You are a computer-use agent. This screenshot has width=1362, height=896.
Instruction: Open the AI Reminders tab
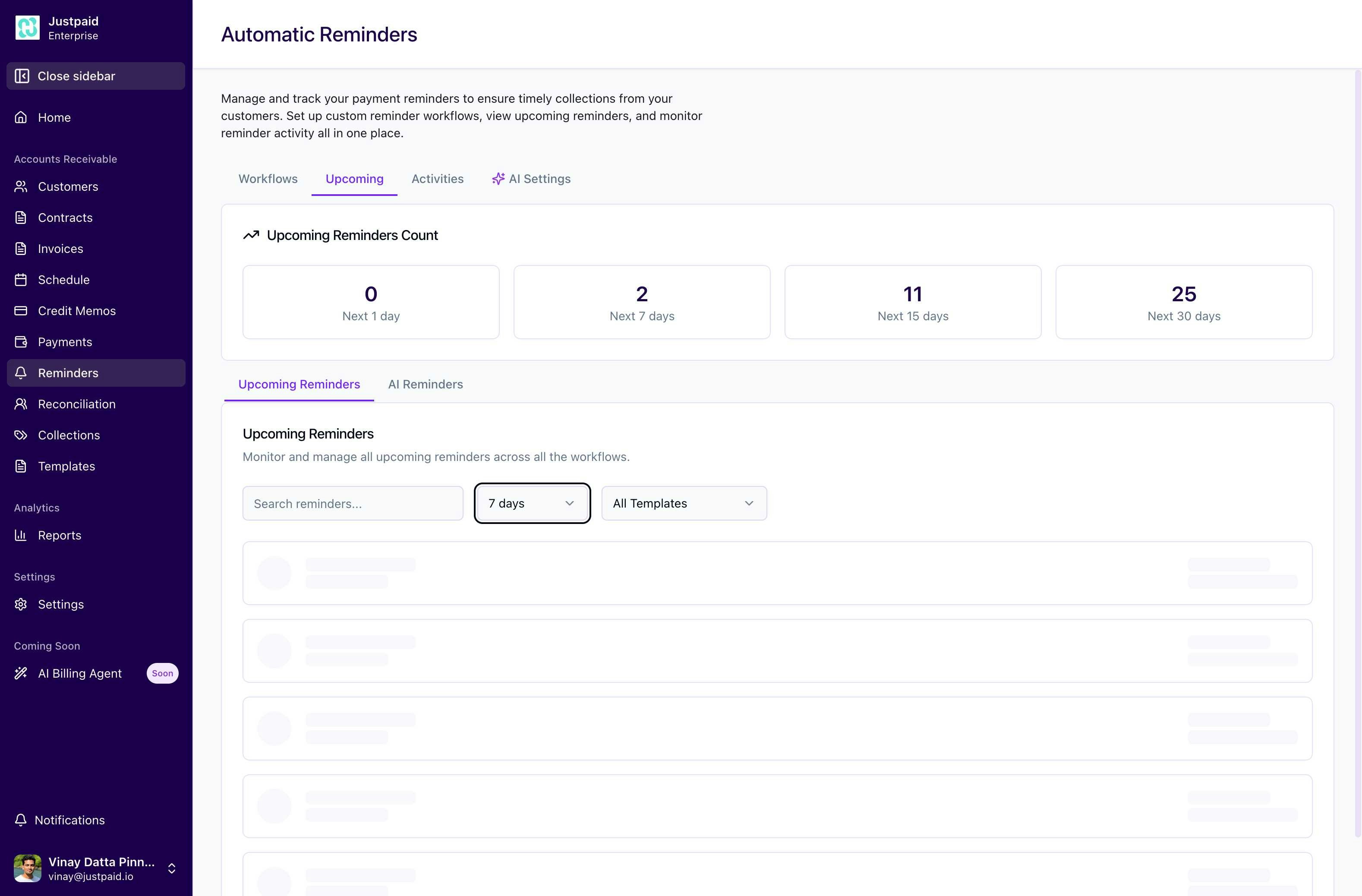click(x=425, y=384)
